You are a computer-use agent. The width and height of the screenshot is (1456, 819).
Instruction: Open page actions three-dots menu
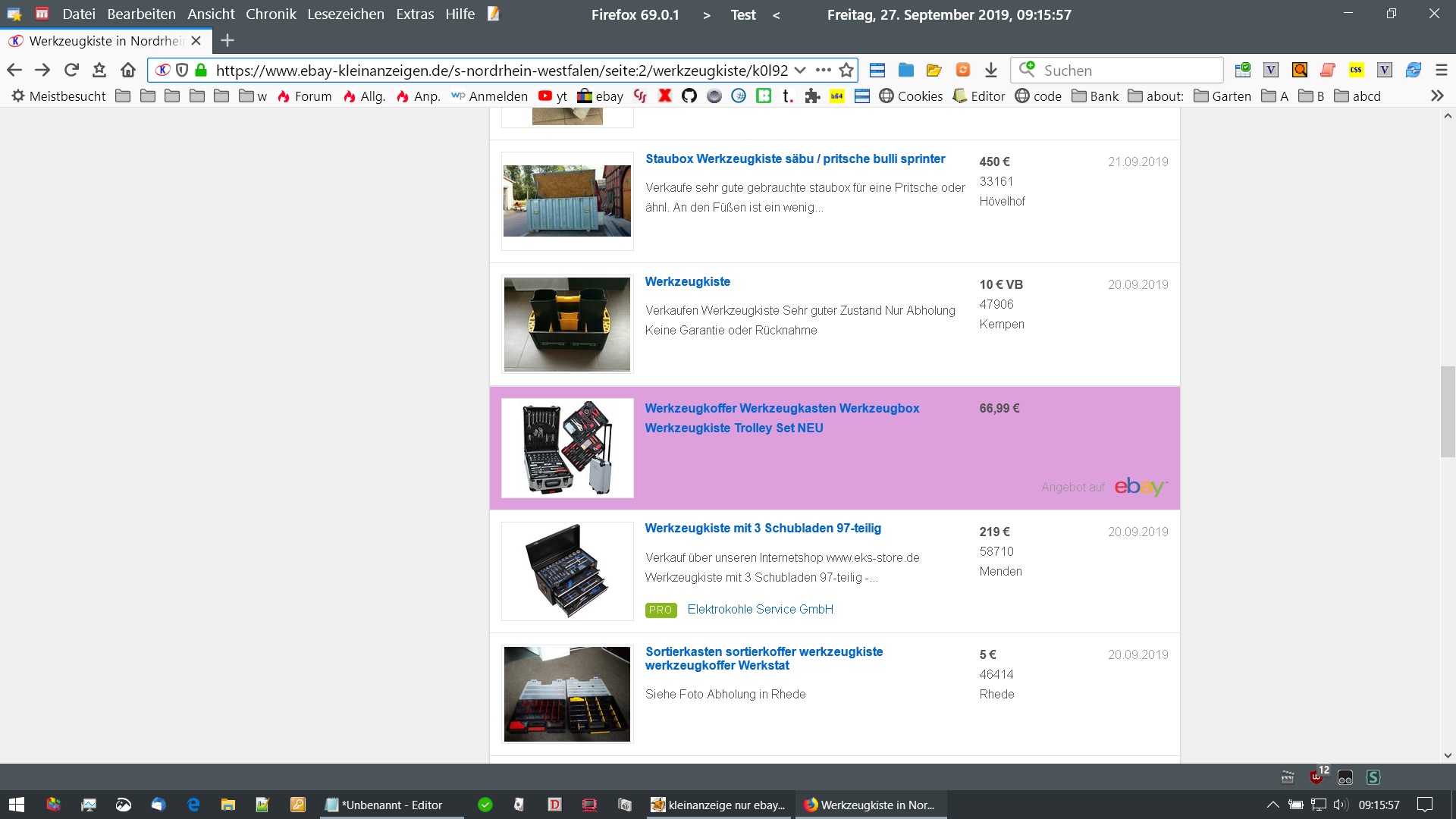point(824,70)
